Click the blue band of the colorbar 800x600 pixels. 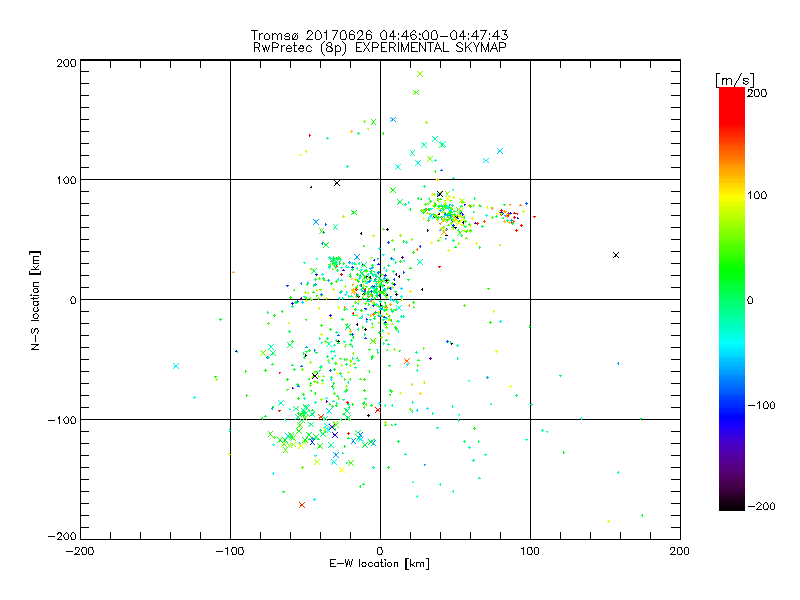732,416
